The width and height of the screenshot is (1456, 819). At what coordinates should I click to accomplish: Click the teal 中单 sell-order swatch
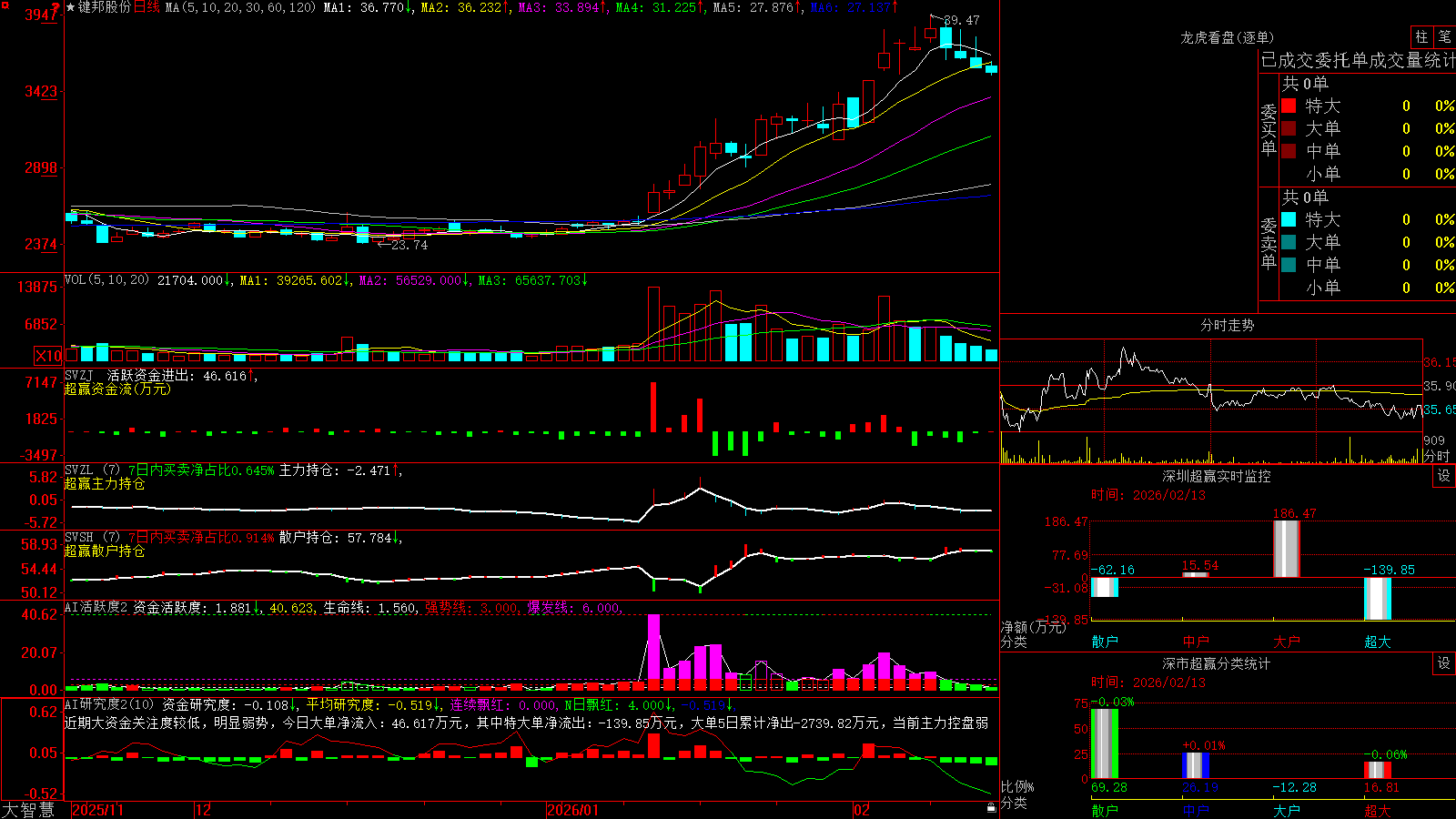1289,265
